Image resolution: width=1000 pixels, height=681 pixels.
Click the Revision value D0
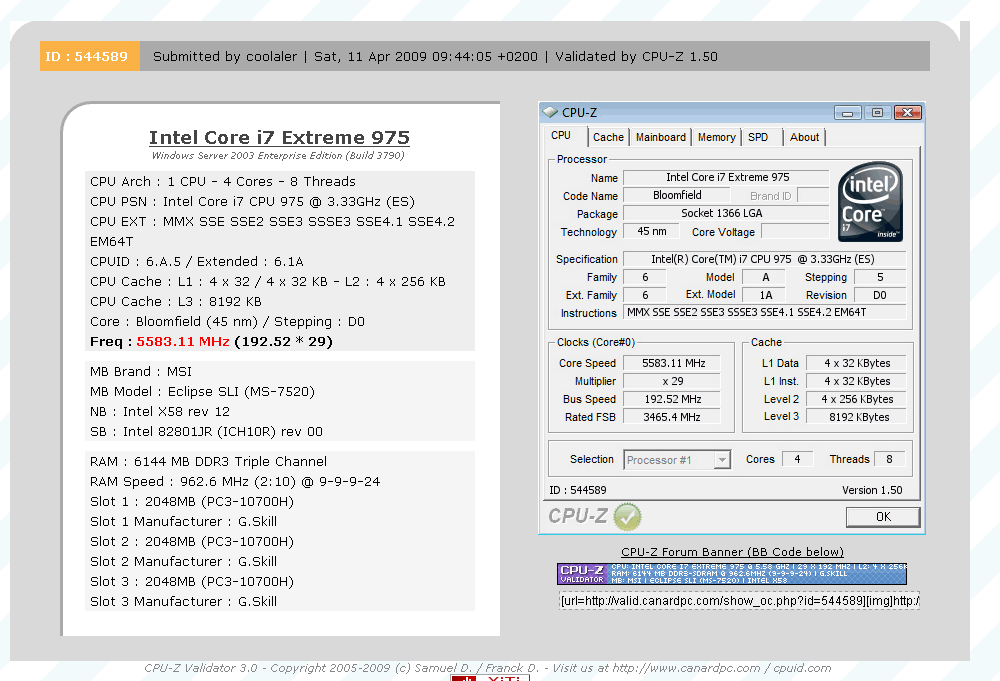(880, 295)
